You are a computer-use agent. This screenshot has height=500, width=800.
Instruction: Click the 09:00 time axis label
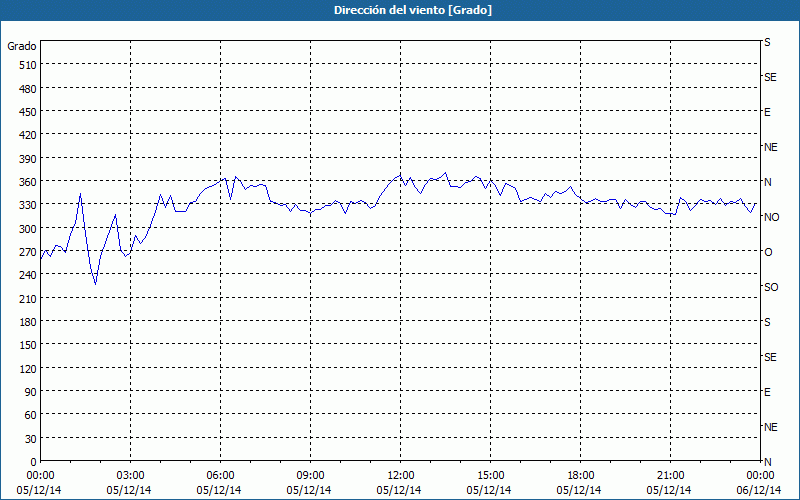[x=310, y=476]
